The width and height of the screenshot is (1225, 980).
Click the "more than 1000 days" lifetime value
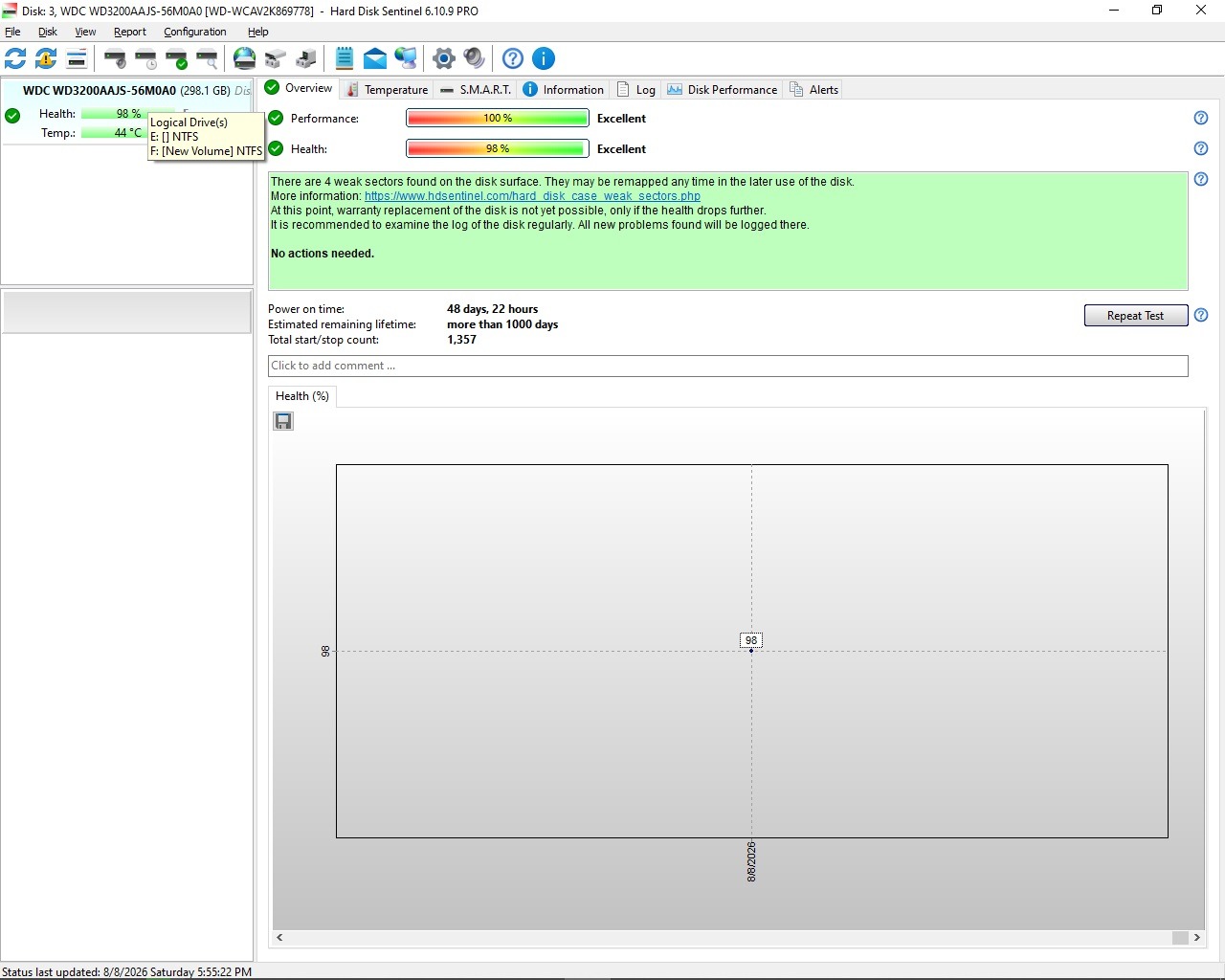(502, 324)
